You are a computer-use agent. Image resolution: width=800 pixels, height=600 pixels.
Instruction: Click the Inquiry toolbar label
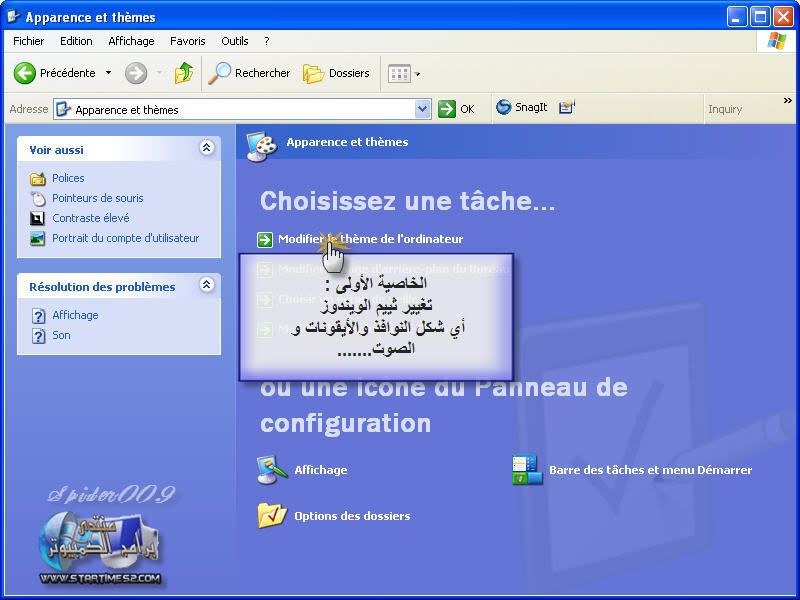coord(725,109)
